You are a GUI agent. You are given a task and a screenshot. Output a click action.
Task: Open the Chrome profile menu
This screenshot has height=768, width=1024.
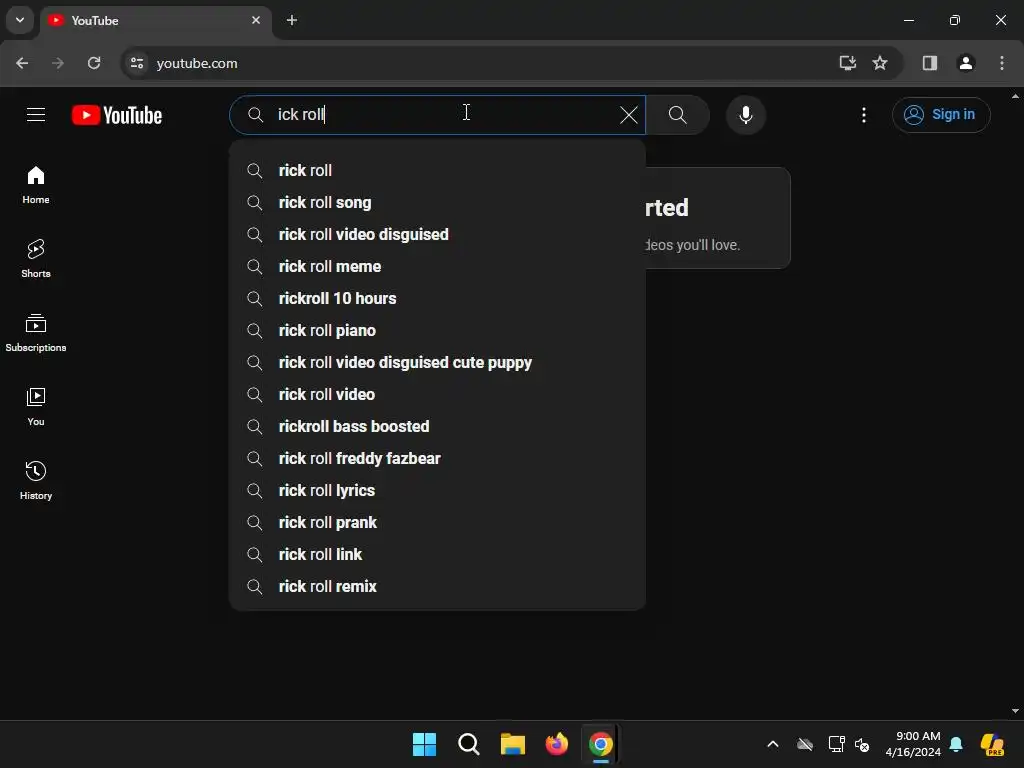click(x=965, y=63)
